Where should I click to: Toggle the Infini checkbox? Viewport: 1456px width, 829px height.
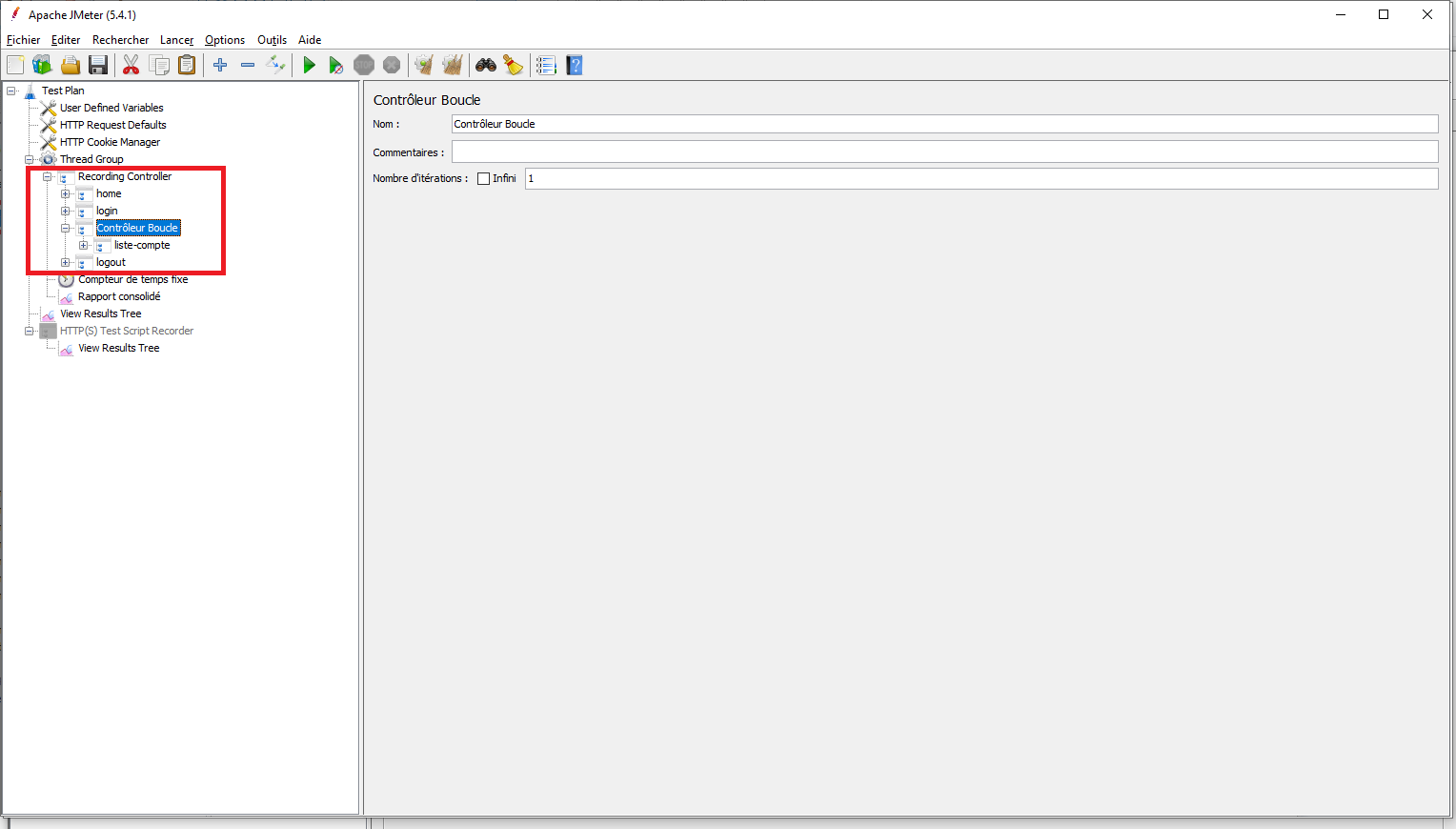483,178
